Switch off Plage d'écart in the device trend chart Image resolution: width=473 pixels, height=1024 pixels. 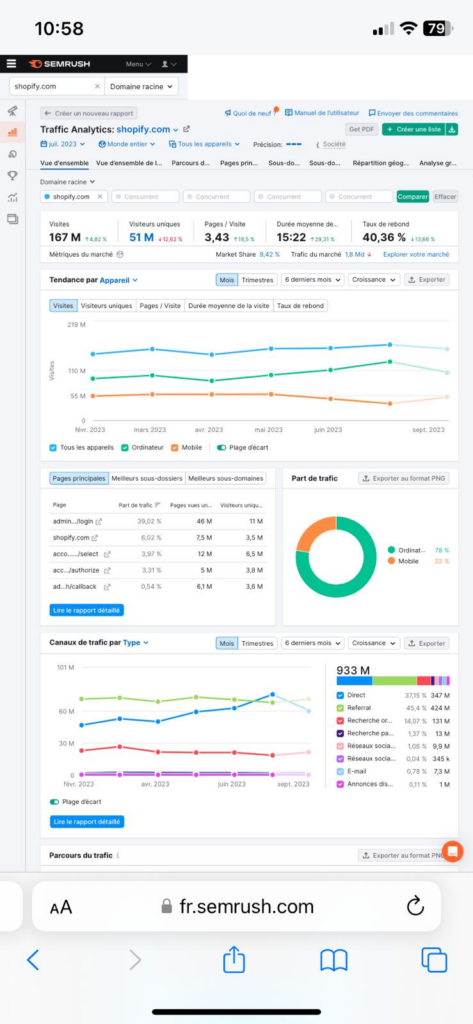pos(222,447)
